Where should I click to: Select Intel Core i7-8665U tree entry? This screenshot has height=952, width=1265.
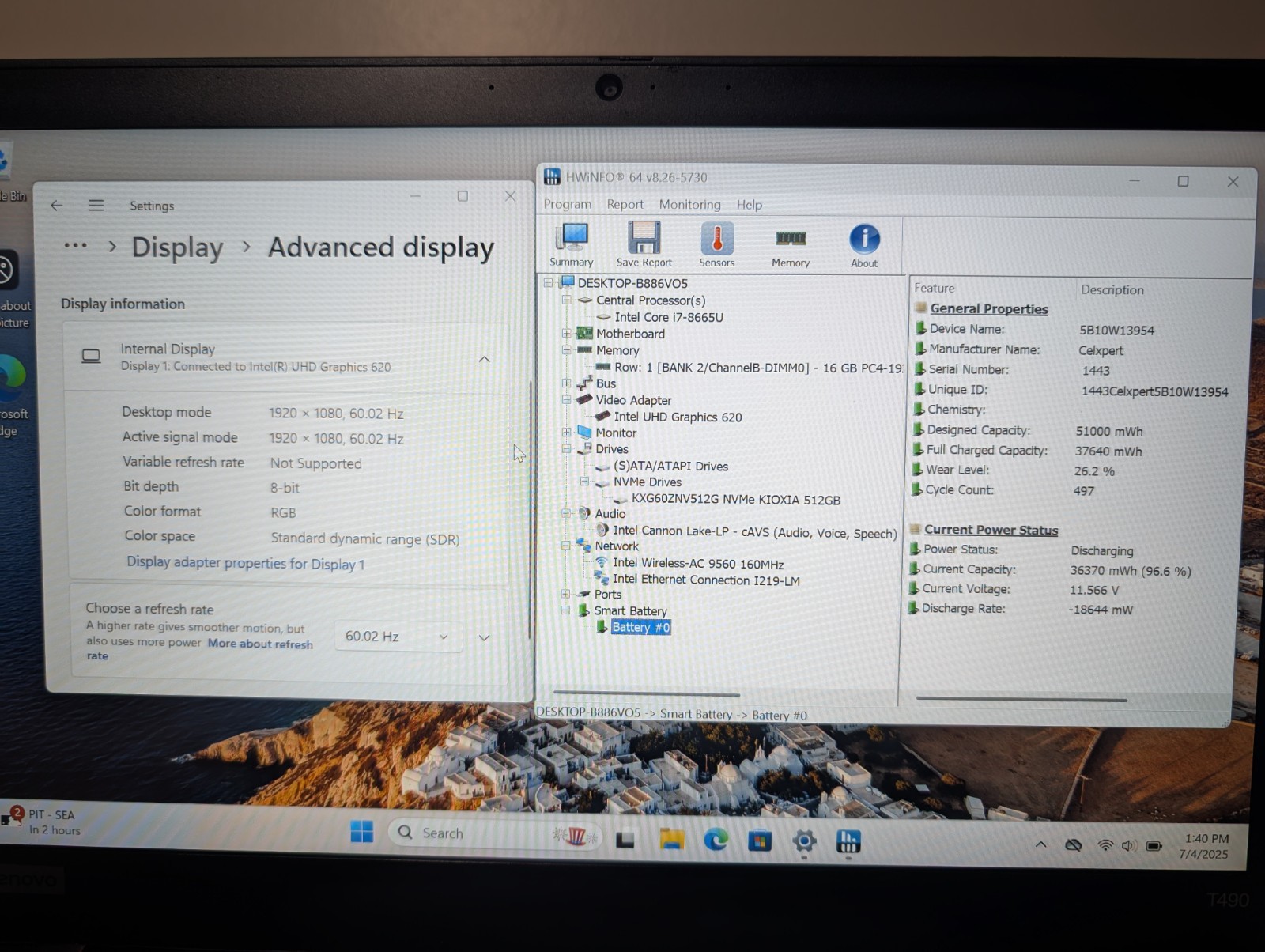pos(669,317)
